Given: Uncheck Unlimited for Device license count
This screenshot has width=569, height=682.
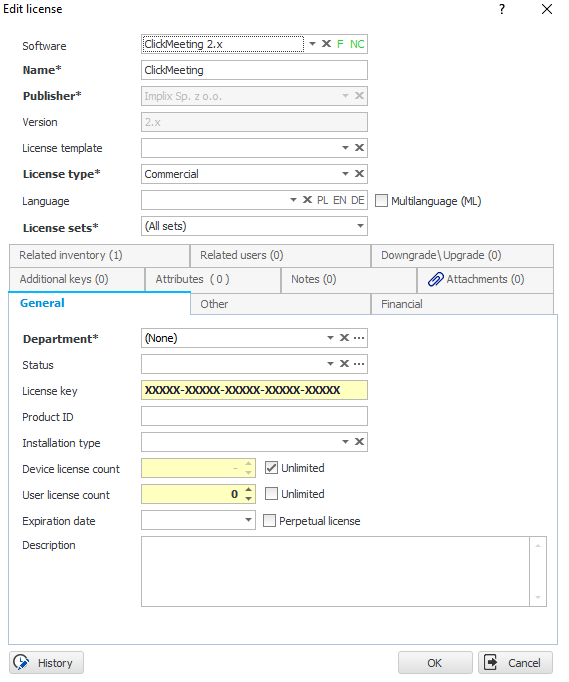Looking at the screenshot, I should click(271, 468).
